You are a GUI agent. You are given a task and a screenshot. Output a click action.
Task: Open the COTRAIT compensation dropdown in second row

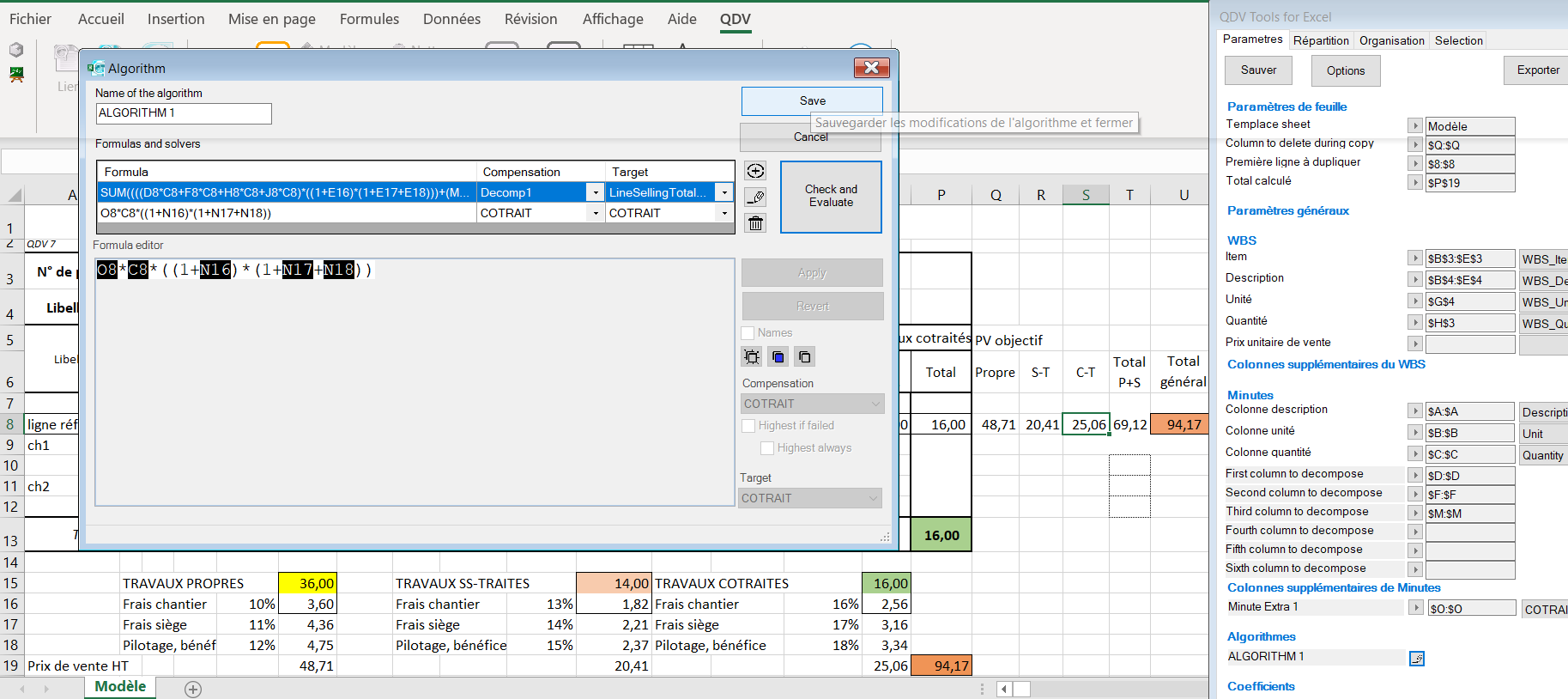[x=596, y=213]
